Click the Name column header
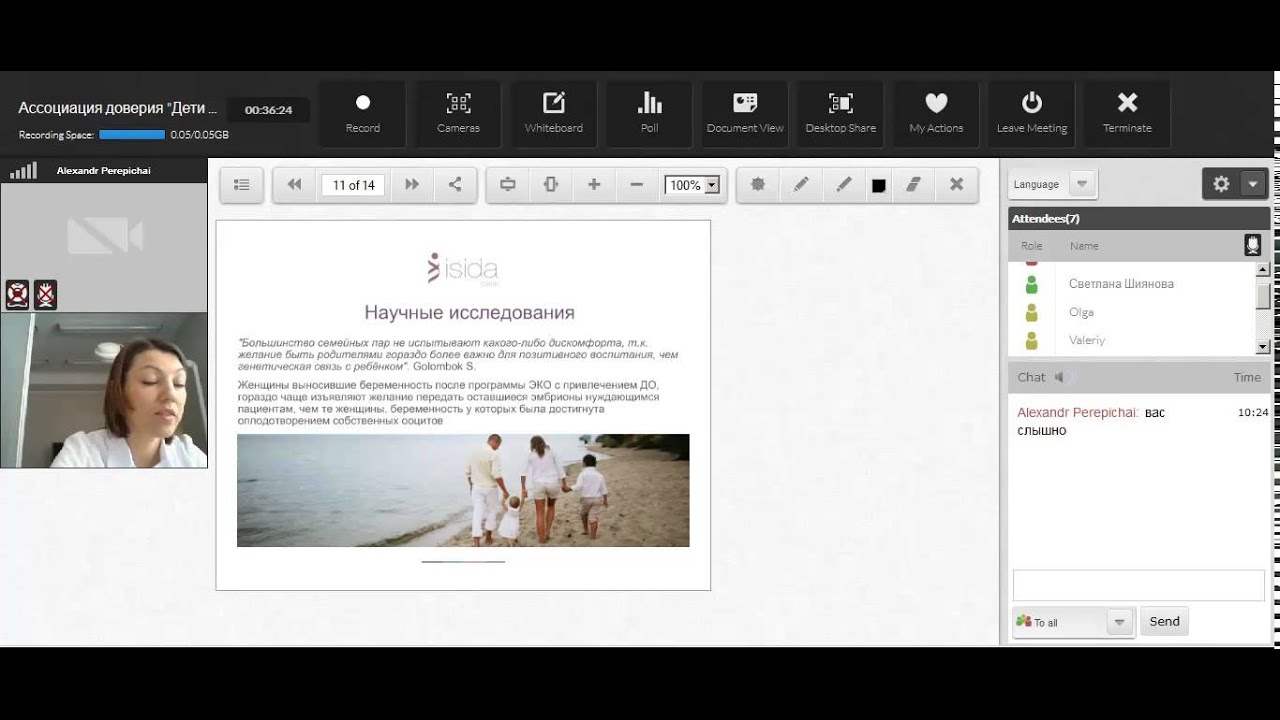Image resolution: width=1280 pixels, height=720 pixels. click(x=1084, y=246)
